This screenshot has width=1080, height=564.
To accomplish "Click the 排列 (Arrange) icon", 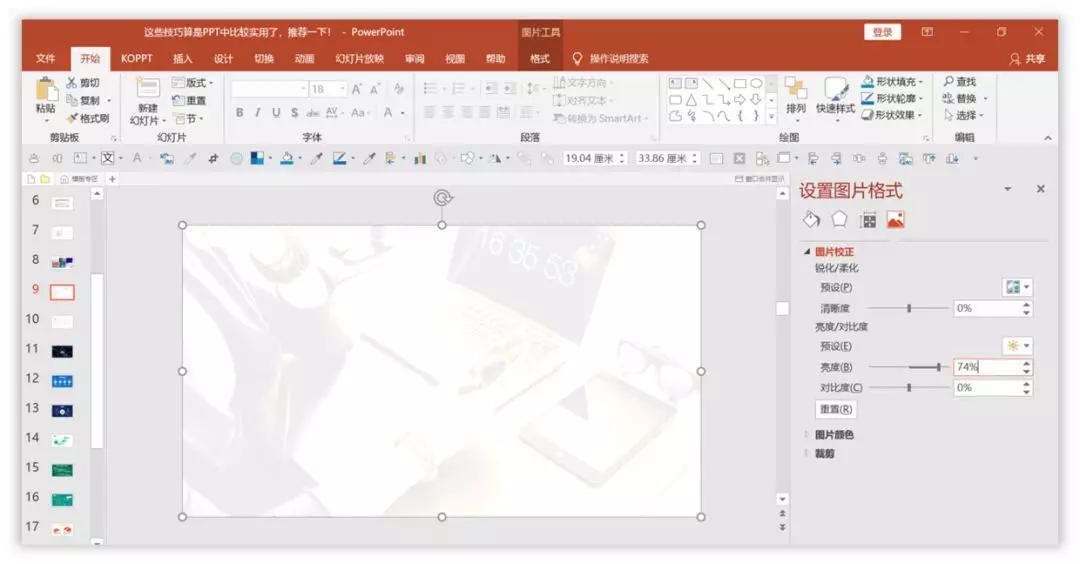I will point(796,88).
